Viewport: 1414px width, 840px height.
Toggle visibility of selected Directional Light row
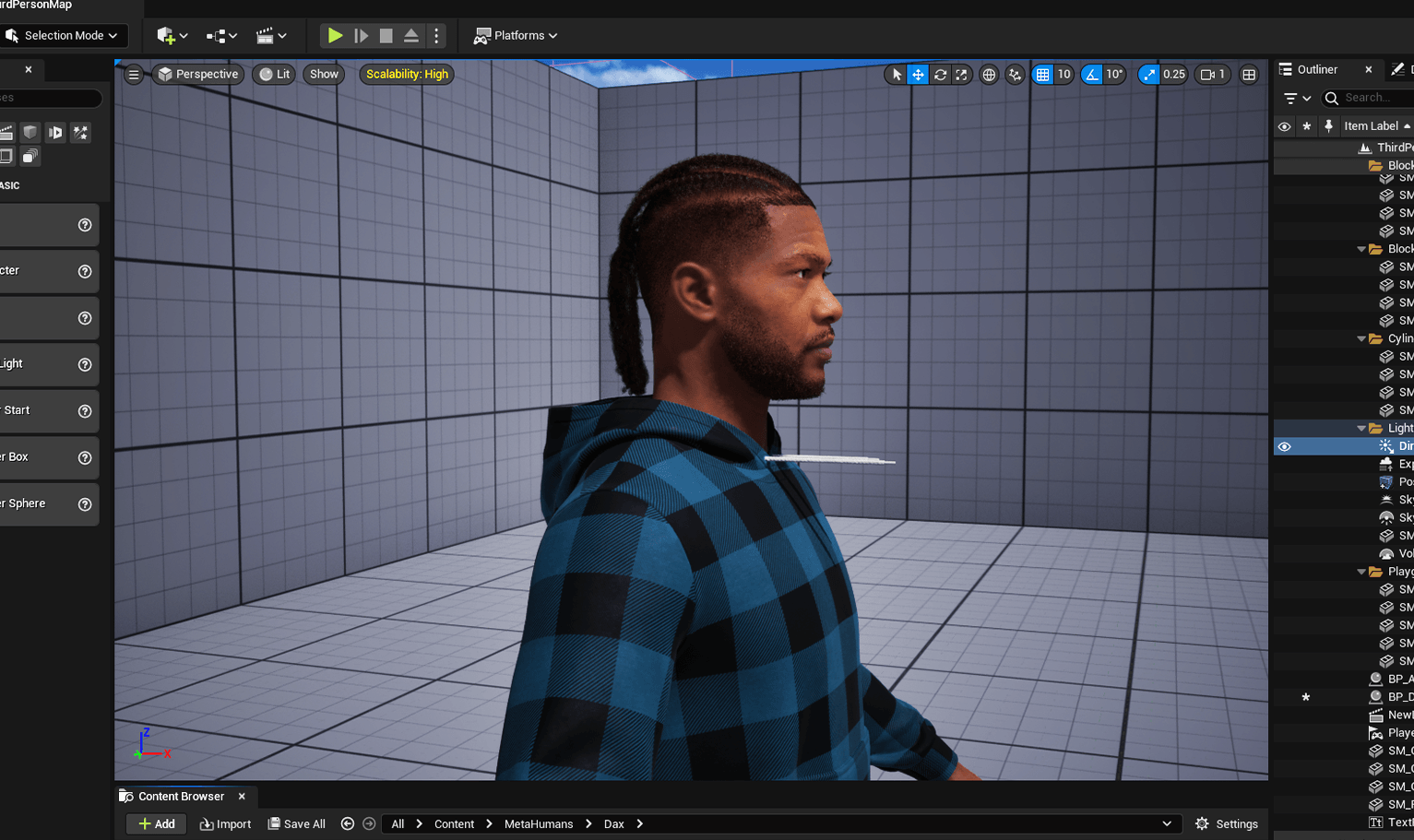1284,446
